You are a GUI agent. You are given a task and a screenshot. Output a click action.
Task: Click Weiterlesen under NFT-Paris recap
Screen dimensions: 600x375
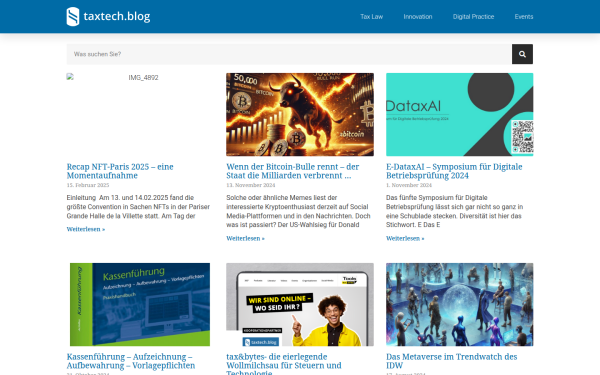[x=86, y=229]
